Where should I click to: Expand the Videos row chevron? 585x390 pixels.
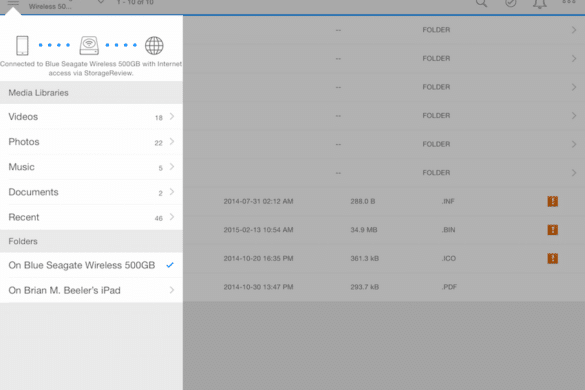172,116
